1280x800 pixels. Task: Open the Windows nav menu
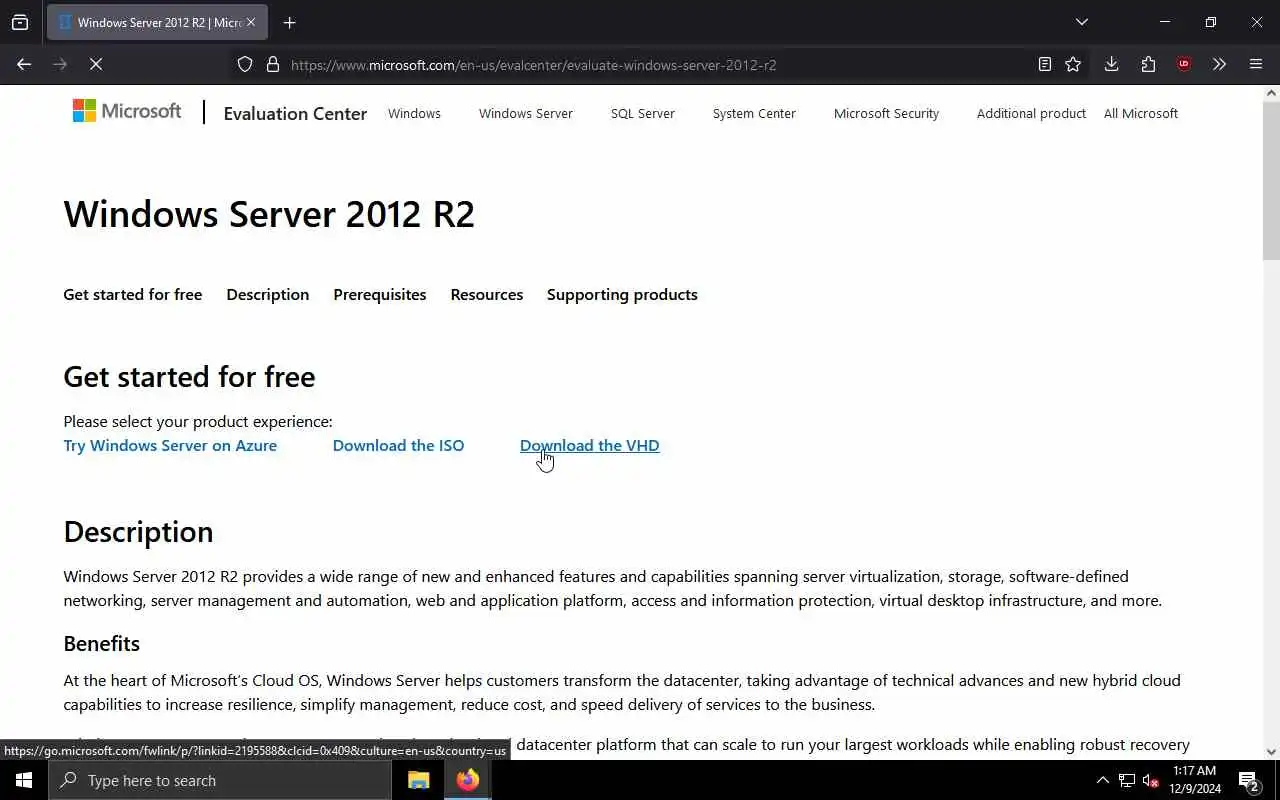point(414,113)
